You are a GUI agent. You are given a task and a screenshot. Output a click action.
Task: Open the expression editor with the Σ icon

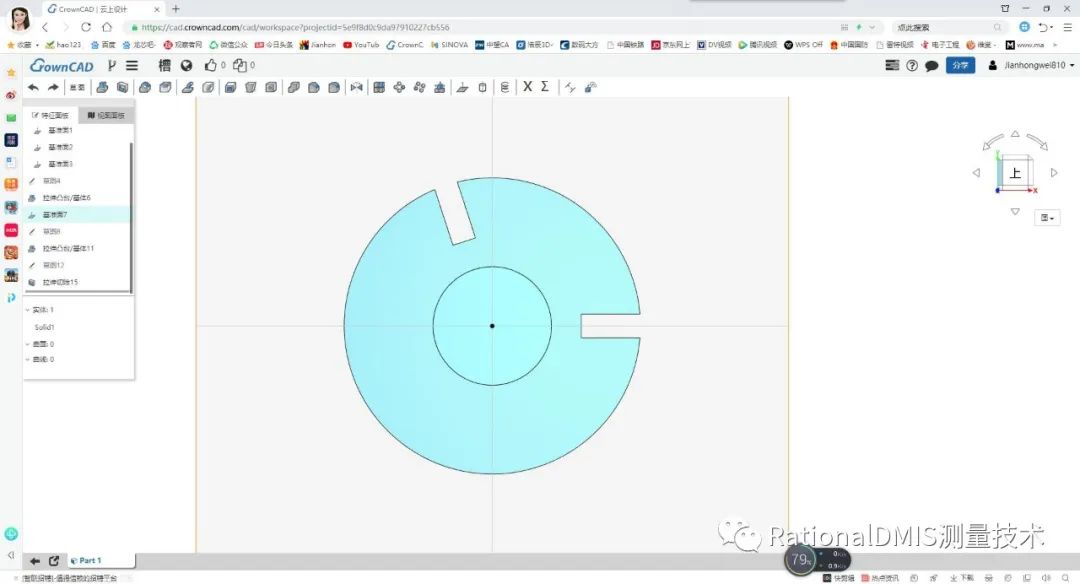click(544, 88)
